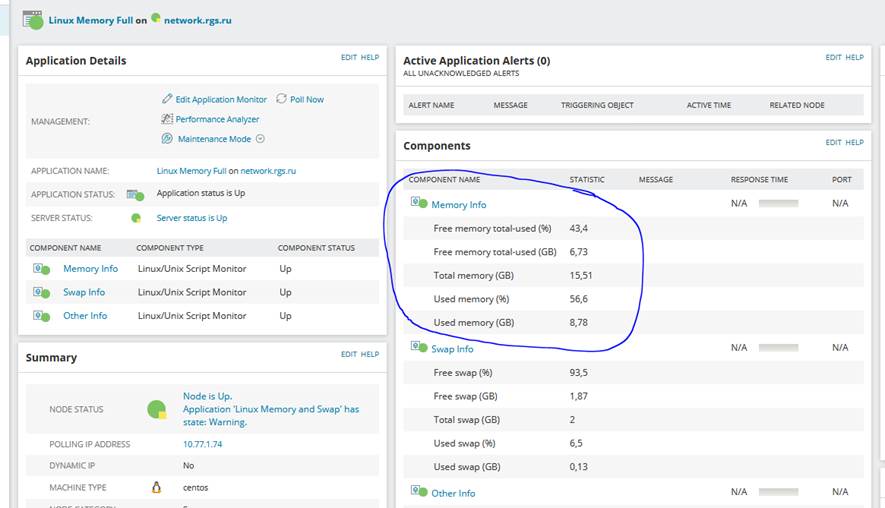885x508 pixels.
Task: Open the network.rgs.ru link in page header
Action: tap(198, 20)
